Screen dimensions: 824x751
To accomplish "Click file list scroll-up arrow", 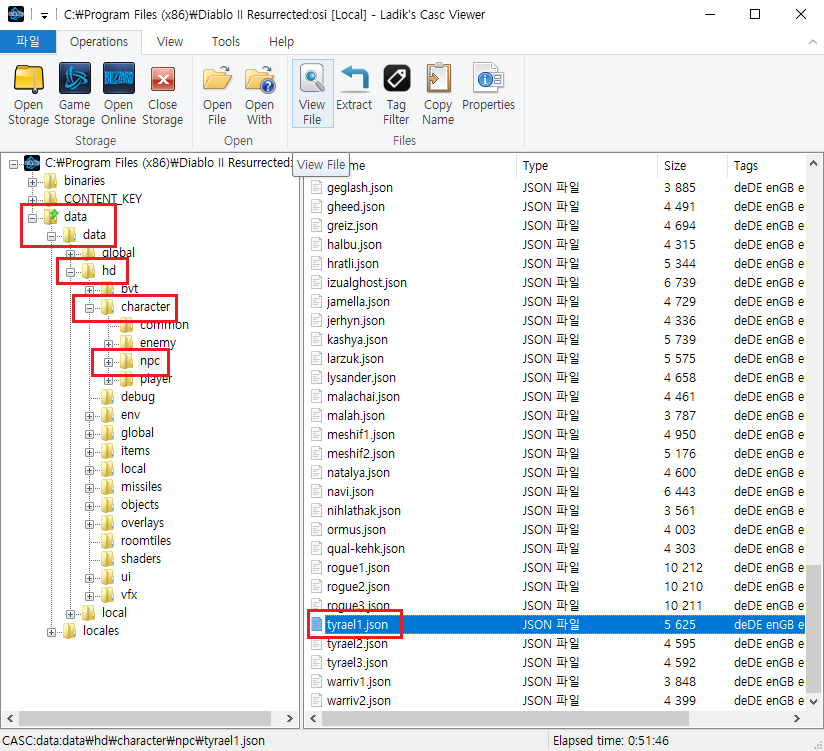I will point(813,163).
